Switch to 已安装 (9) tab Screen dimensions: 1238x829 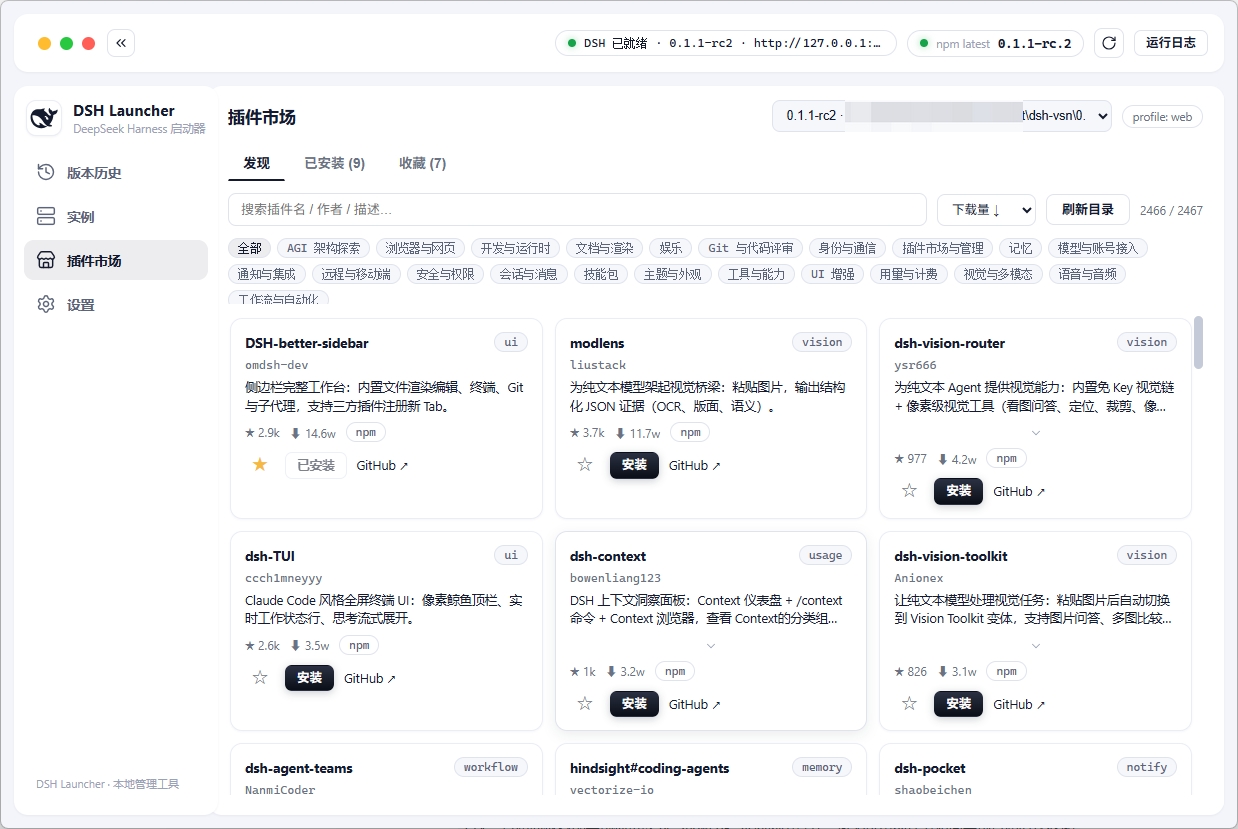334,163
